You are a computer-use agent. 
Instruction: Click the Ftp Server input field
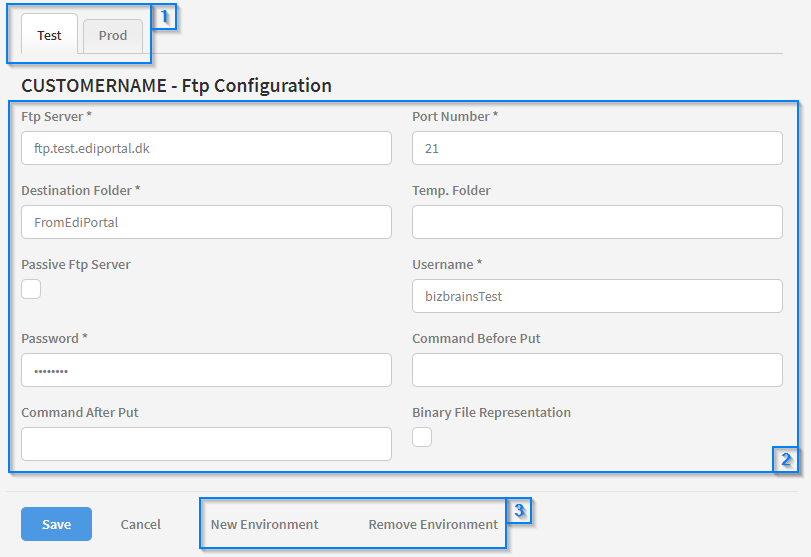(206, 148)
